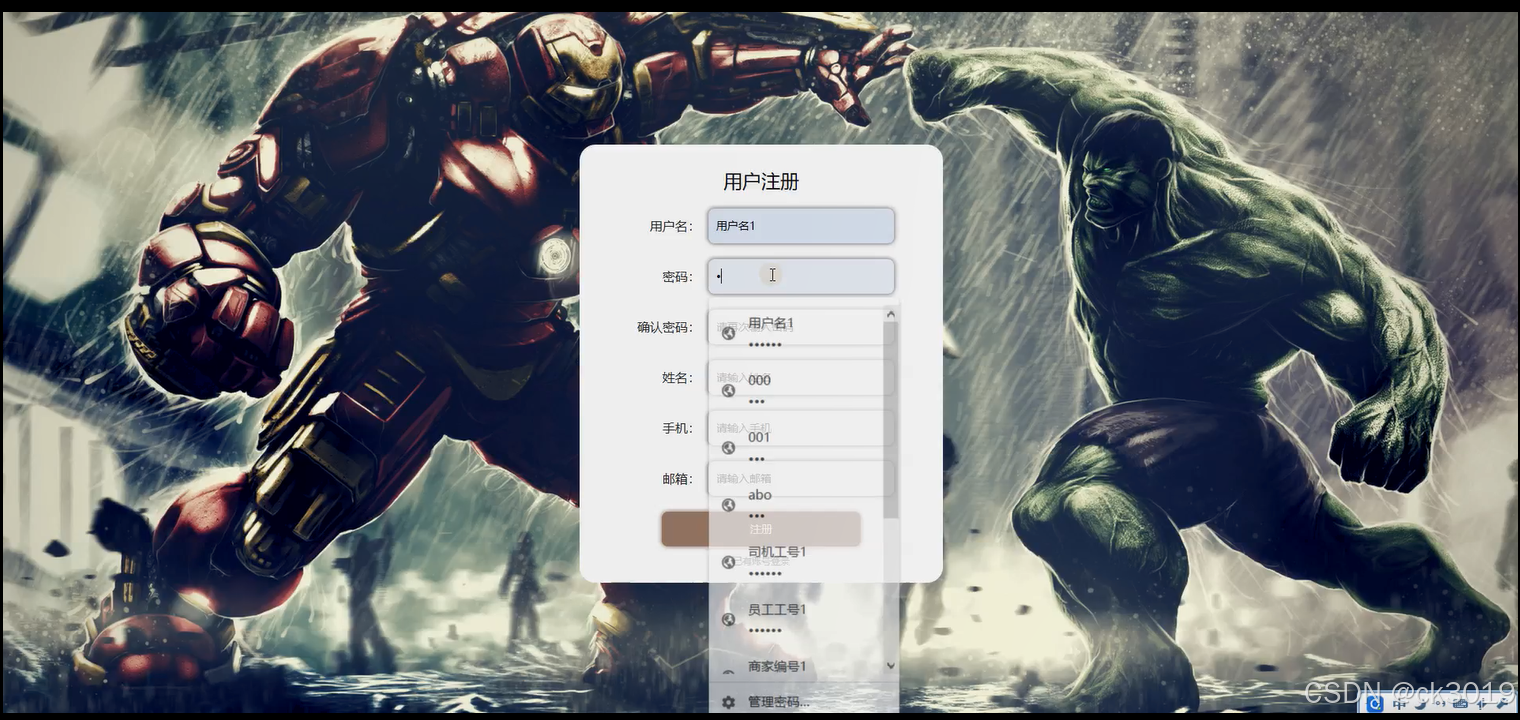1520x720 pixels.
Task: Click the blue input method logo icon
Action: point(1375,704)
